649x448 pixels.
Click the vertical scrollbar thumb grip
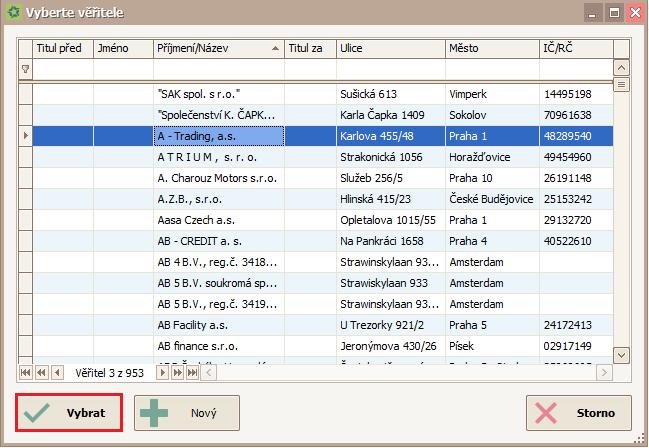621,84
